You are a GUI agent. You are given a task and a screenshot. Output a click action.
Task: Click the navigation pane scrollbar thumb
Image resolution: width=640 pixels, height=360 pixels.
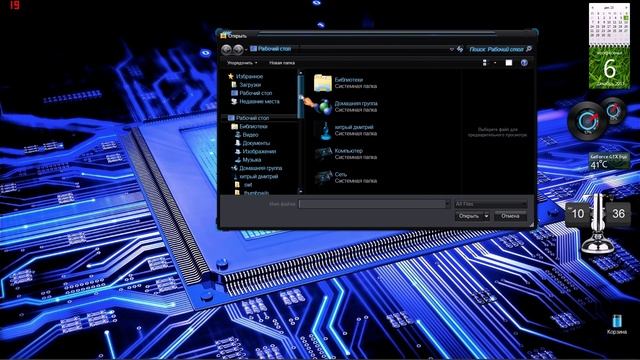pyautogui.click(x=301, y=97)
